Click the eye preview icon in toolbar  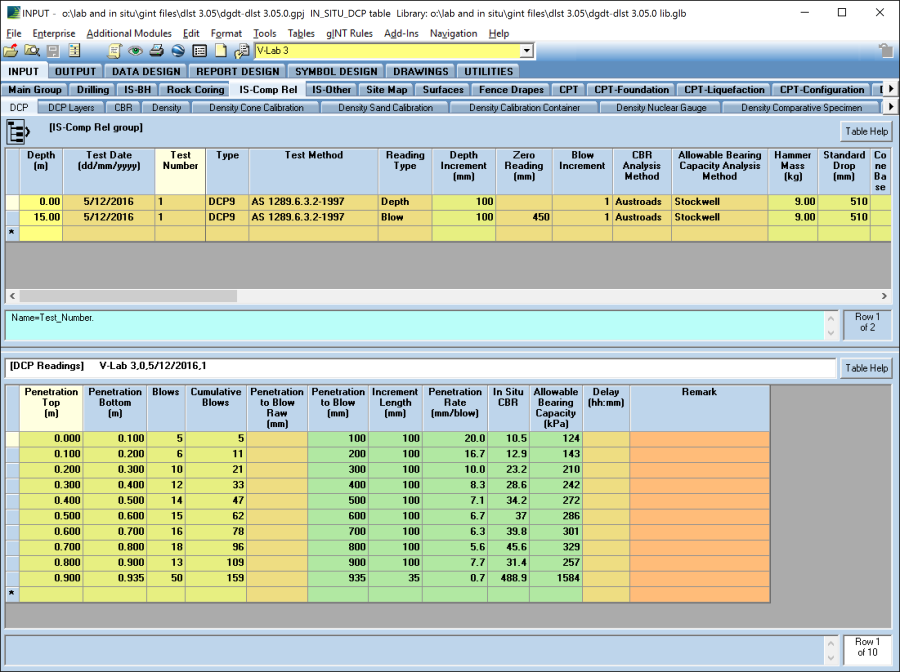point(135,51)
